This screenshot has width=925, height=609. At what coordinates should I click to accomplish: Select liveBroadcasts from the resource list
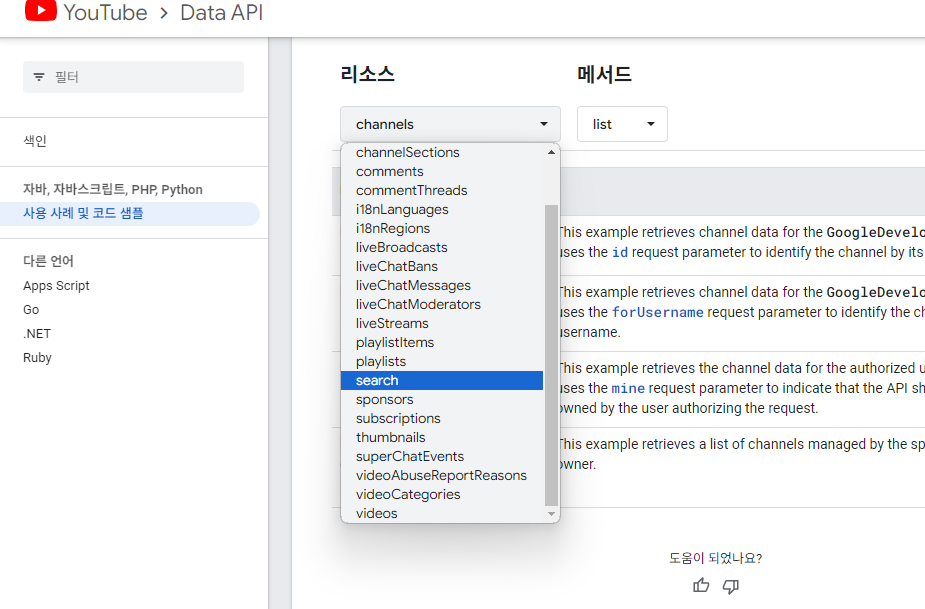[442, 247]
